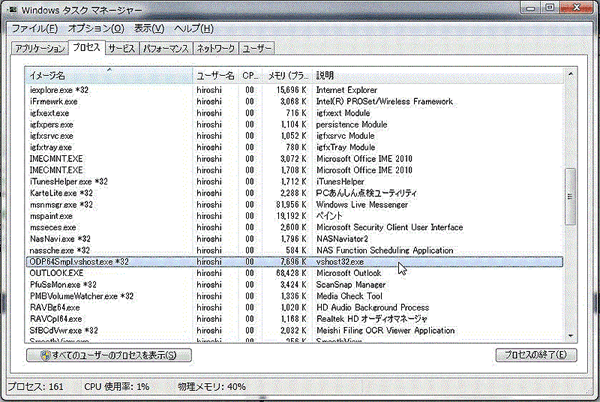Click すべてのユーザーのプロセスを表示 button
Image resolution: width=600 pixels, height=402 pixels.
pos(109,355)
